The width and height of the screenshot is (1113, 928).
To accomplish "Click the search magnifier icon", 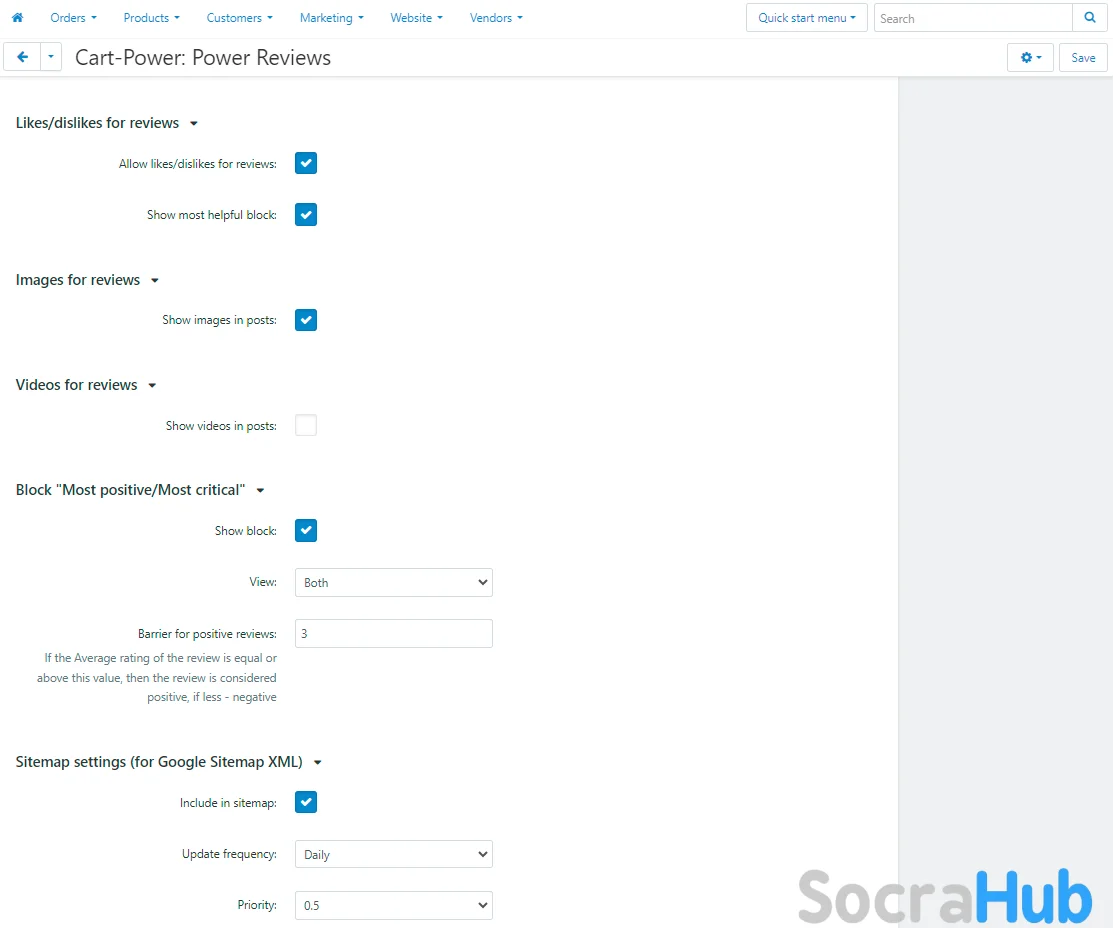I will point(1090,18).
